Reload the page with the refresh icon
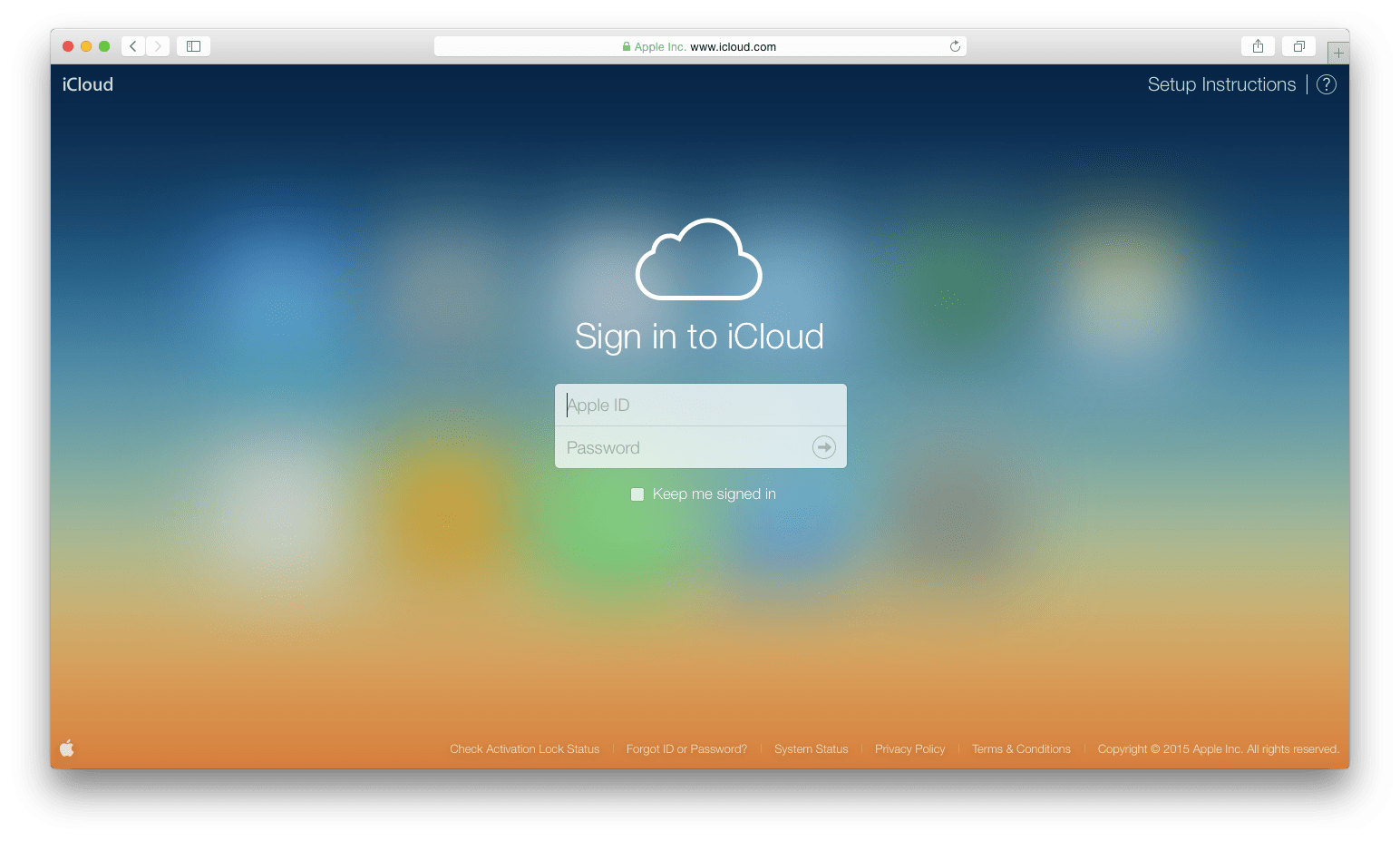Image resolution: width=1400 pixels, height=841 pixels. [x=955, y=46]
